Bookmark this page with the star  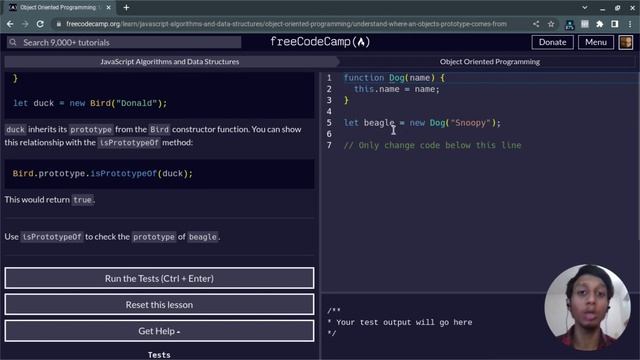(x=551, y=24)
